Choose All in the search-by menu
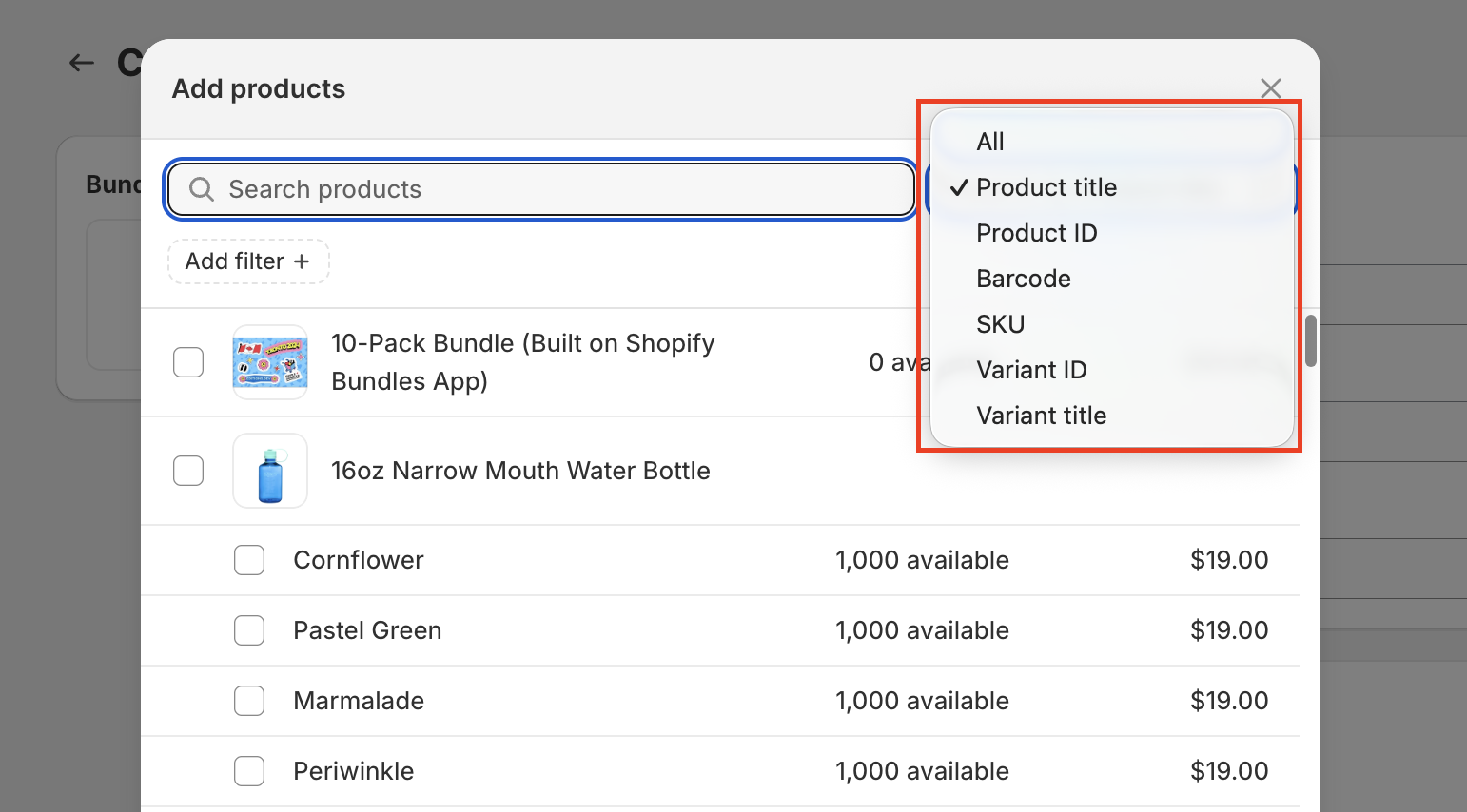This screenshot has width=1467, height=812. coord(990,142)
